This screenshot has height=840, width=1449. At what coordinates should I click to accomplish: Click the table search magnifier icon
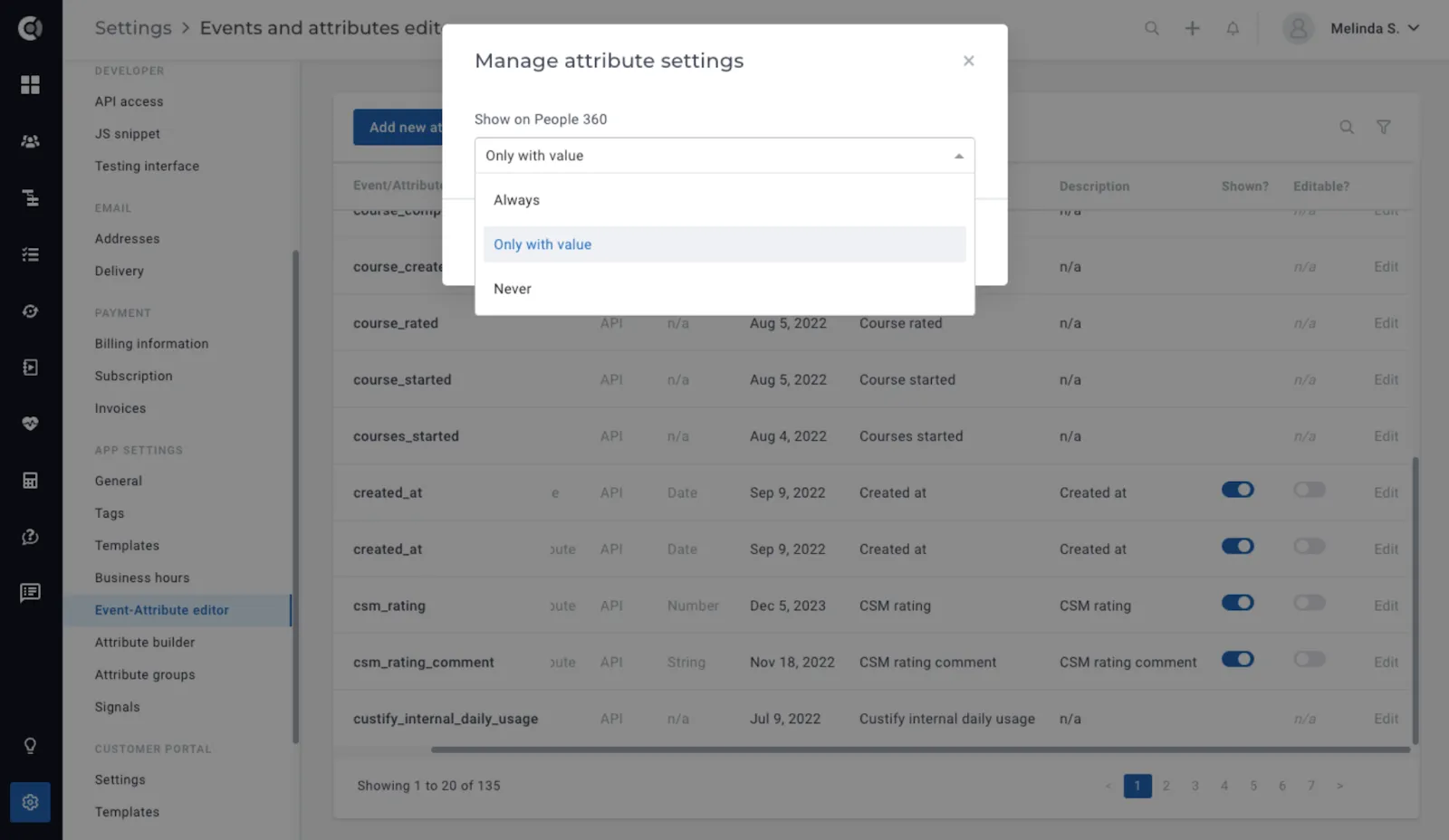pos(1347,127)
